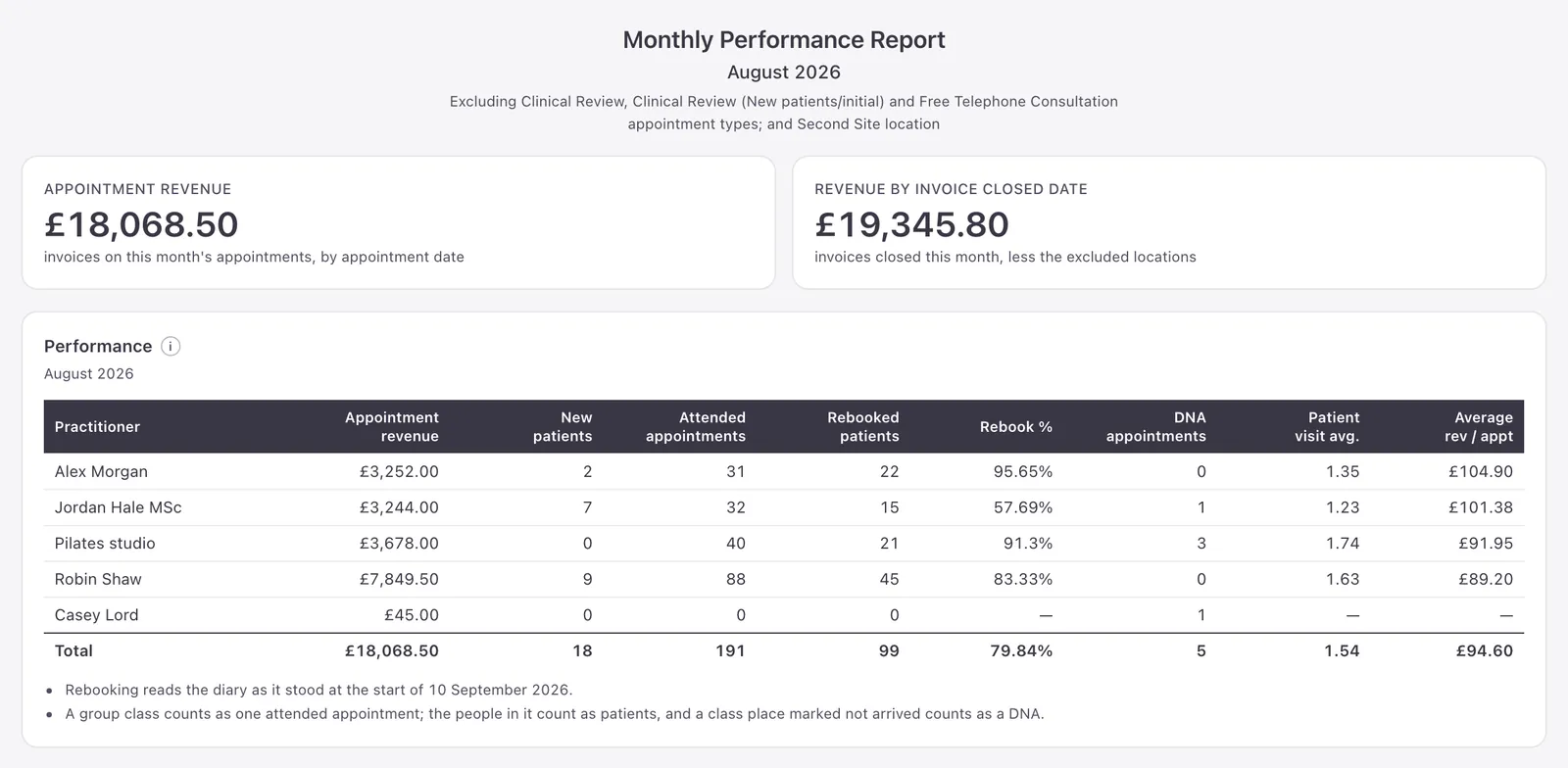This screenshot has height=768, width=1568.
Task: Click the 95.65% rebook value
Action: (1023, 471)
